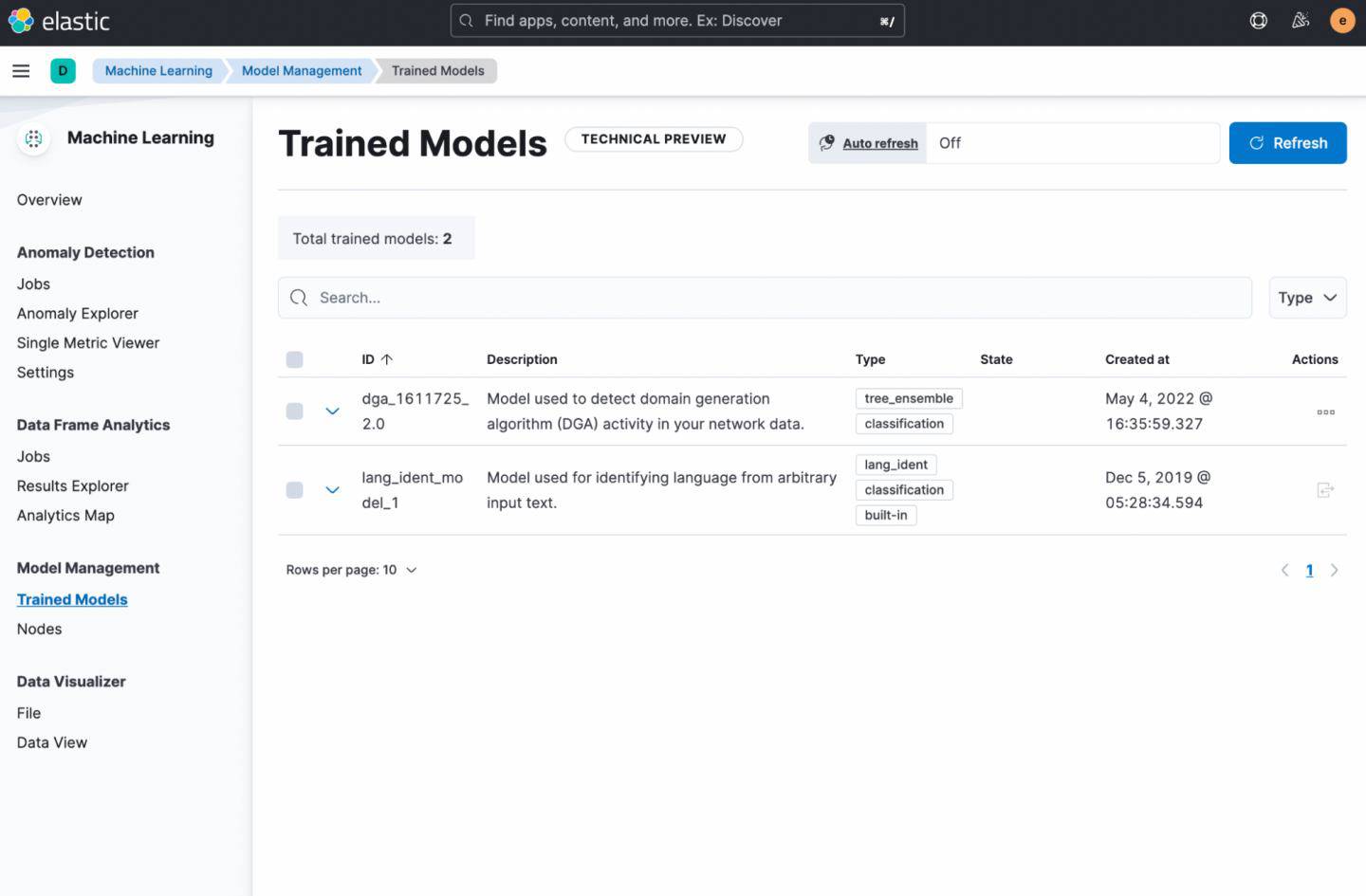The width and height of the screenshot is (1366, 896).
Task: Click the lang_ident_model_1 row action icon
Action: 1325,490
